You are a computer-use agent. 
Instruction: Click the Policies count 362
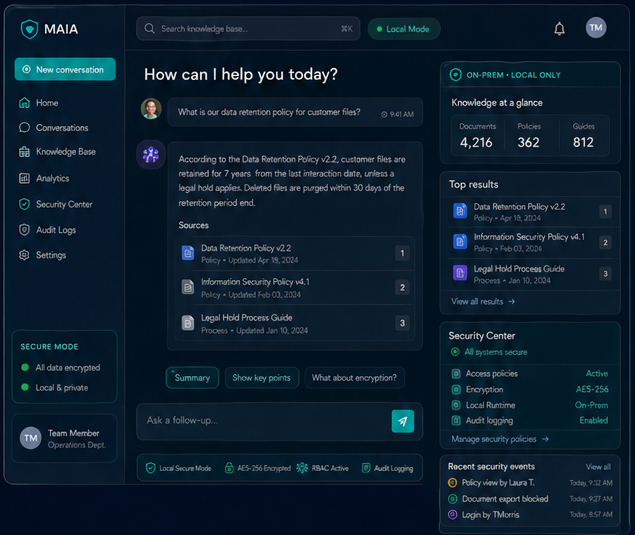(528, 142)
